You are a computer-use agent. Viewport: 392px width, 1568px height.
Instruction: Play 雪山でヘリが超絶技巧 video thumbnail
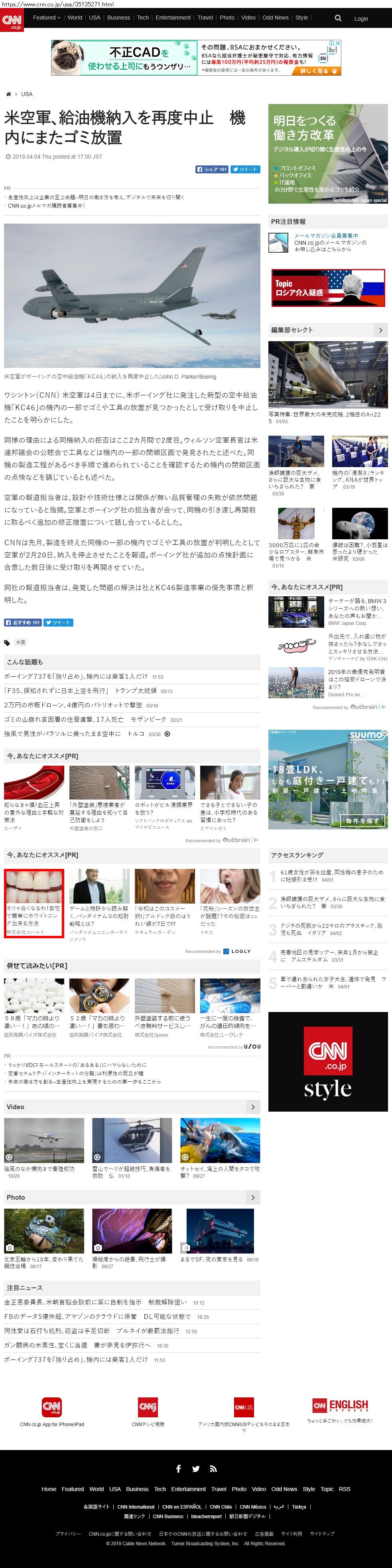pos(132,1141)
